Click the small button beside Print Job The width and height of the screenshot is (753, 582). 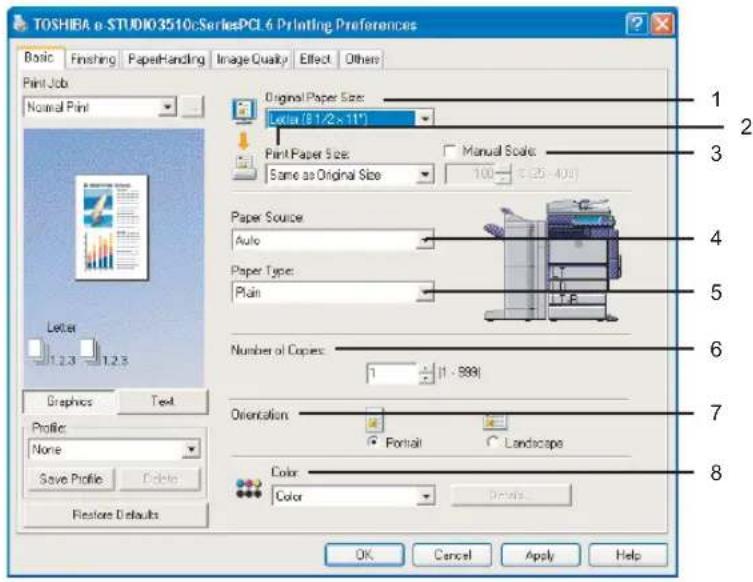[193, 107]
